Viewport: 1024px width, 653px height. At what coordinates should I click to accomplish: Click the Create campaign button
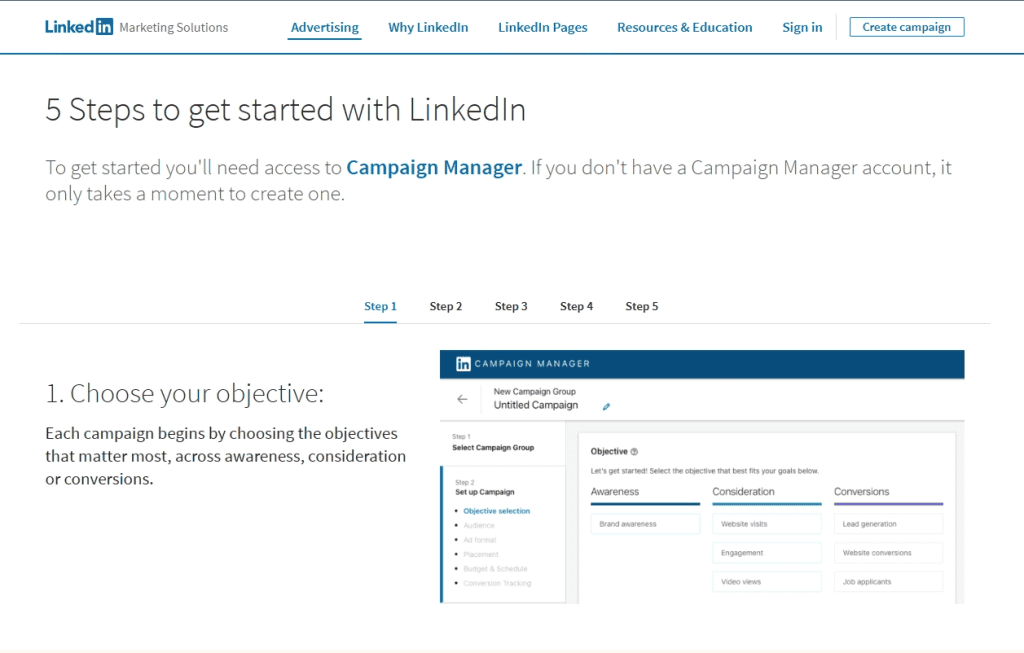(906, 27)
